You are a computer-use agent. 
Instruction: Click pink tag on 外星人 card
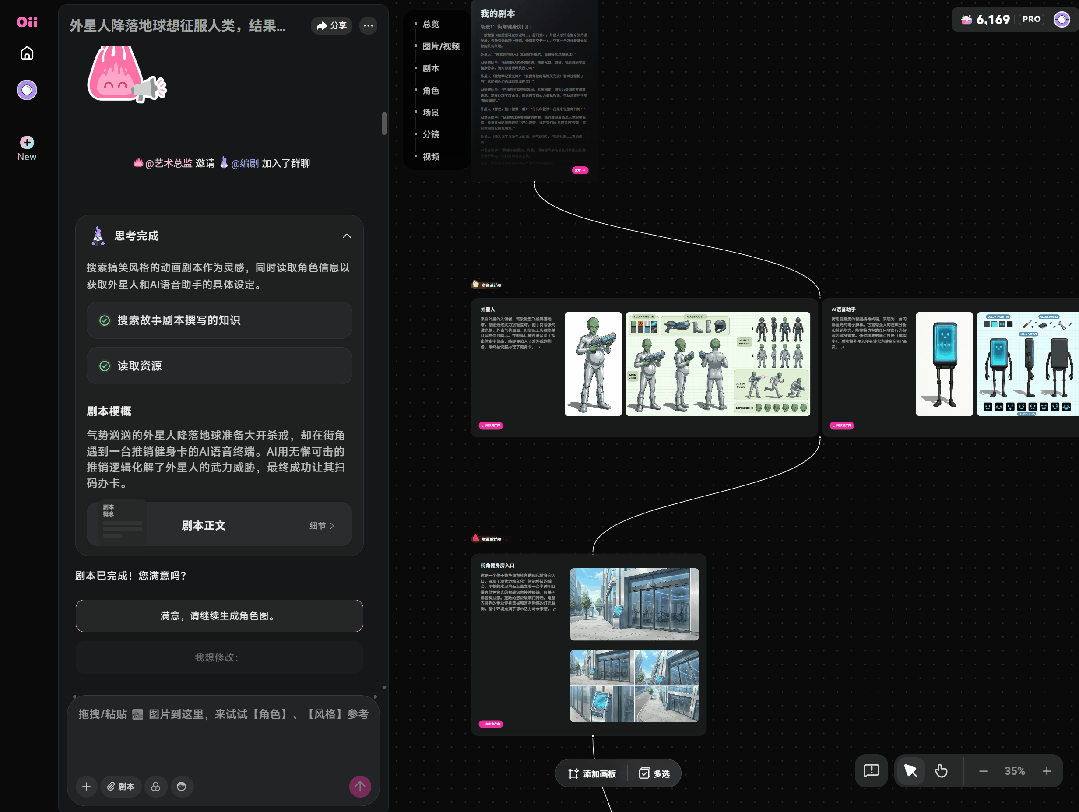[491, 425]
